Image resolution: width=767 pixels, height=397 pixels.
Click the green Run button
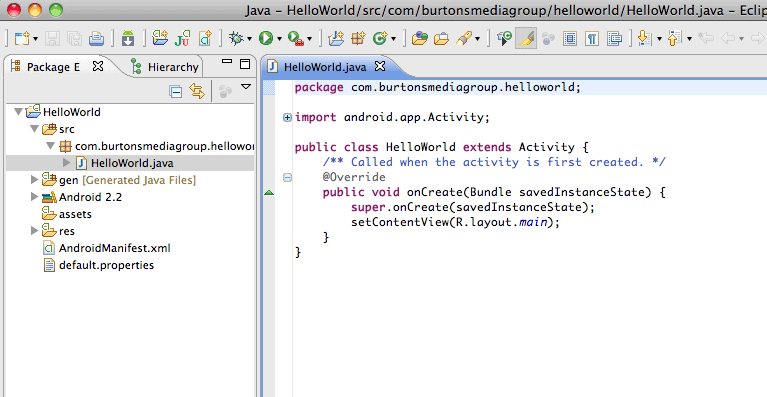pos(266,38)
